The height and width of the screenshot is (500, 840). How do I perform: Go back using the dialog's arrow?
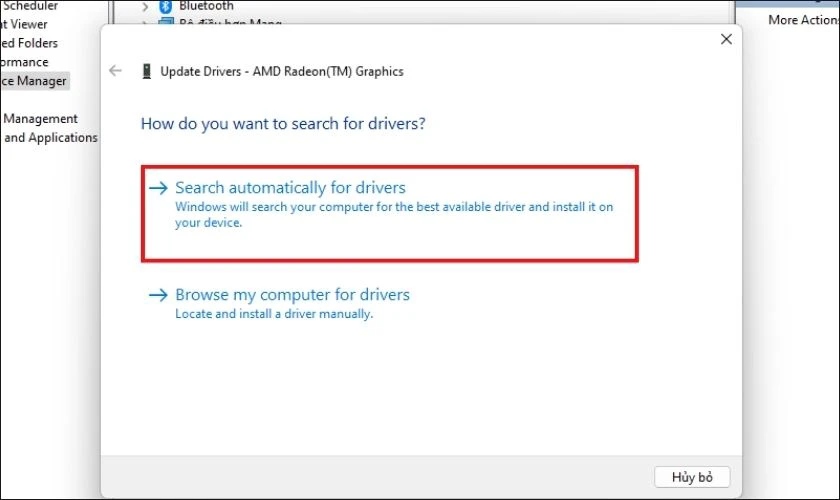point(115,71)
